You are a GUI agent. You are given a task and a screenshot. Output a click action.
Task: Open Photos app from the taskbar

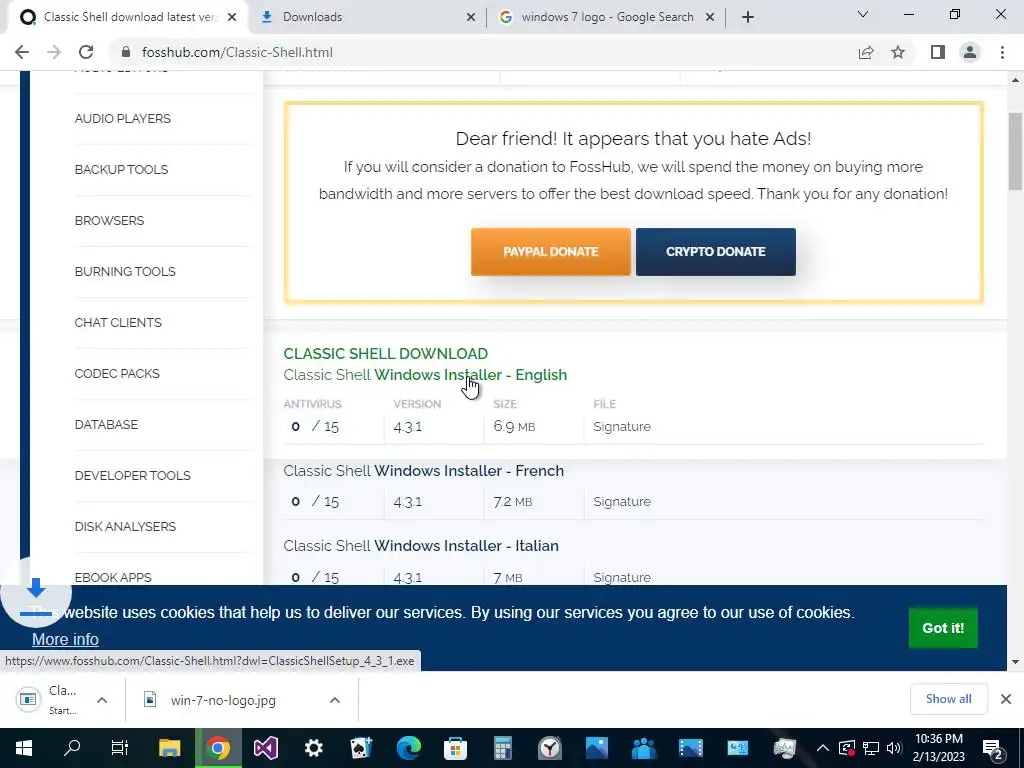[x=597, y=748]
